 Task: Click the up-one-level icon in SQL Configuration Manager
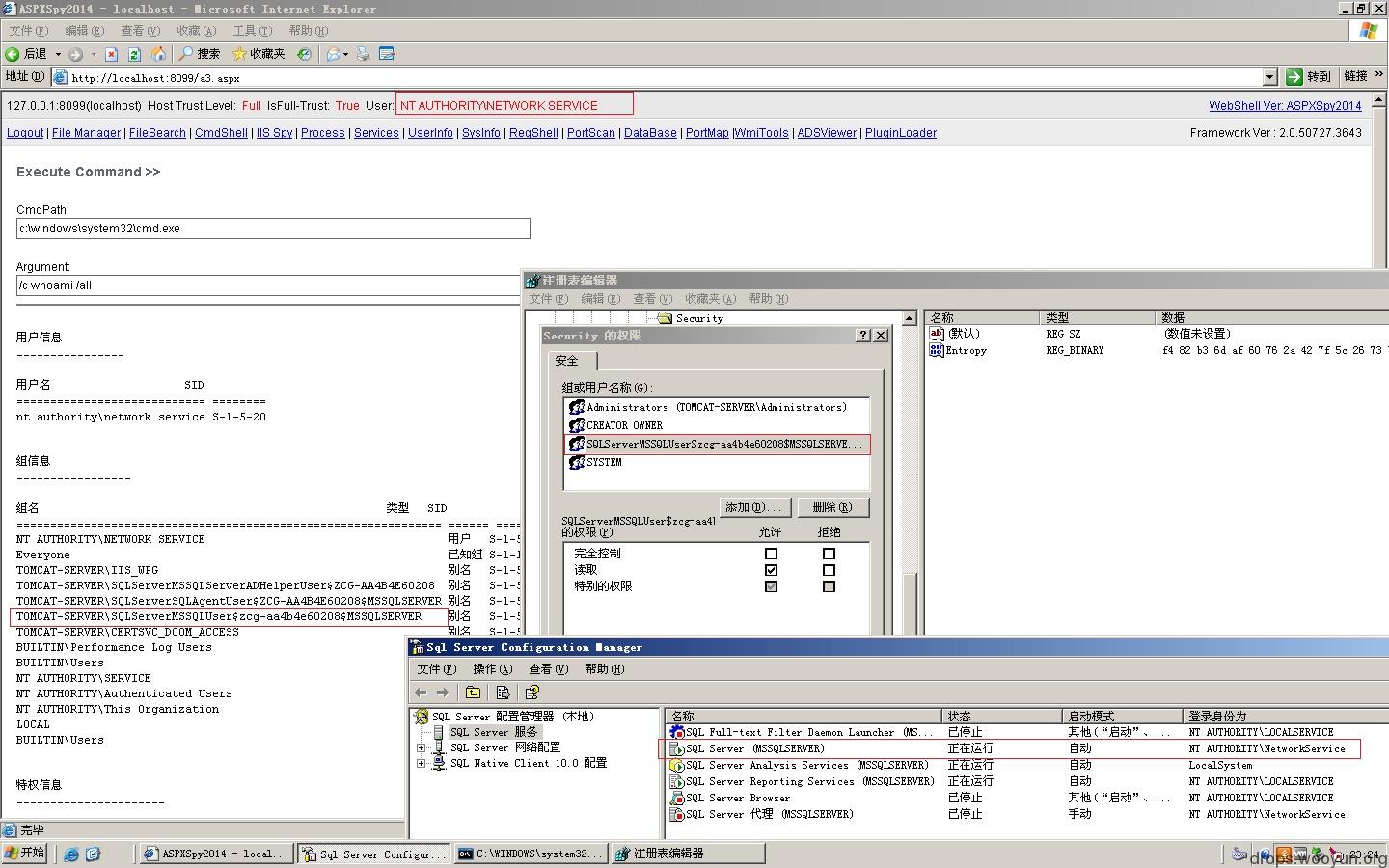(473, 692)
